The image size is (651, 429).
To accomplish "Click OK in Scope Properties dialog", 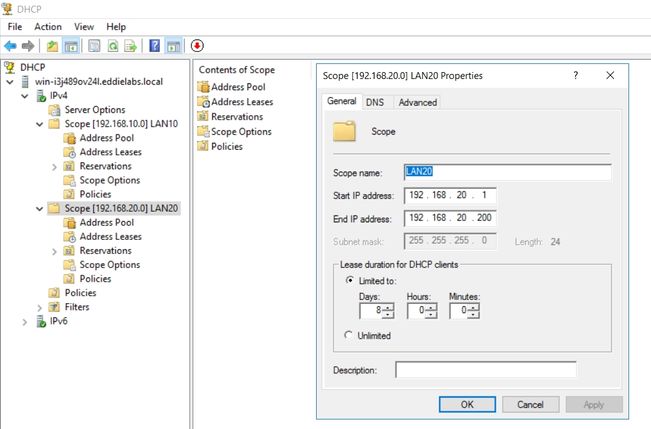I will point(467,404).
